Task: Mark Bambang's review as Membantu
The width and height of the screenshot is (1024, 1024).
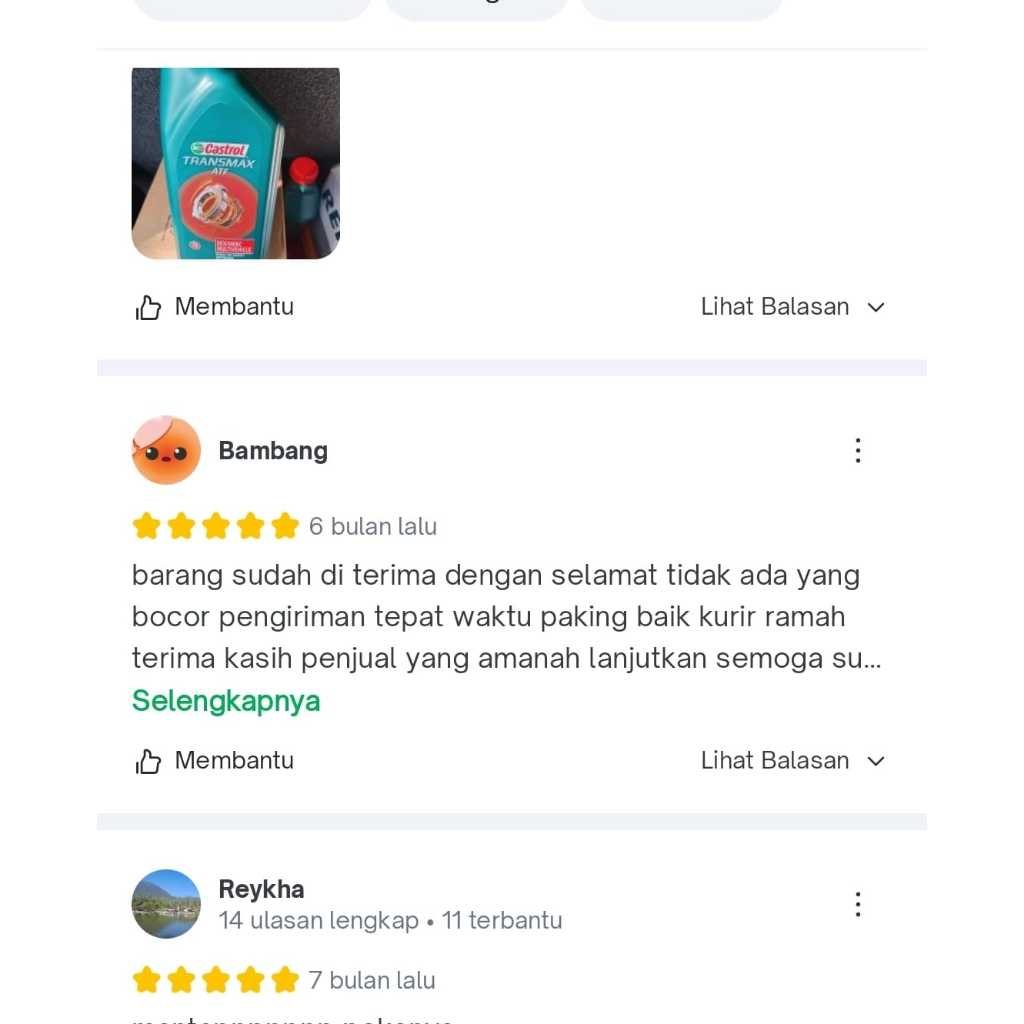Action: pyautogui.click(x=234, y=760)
